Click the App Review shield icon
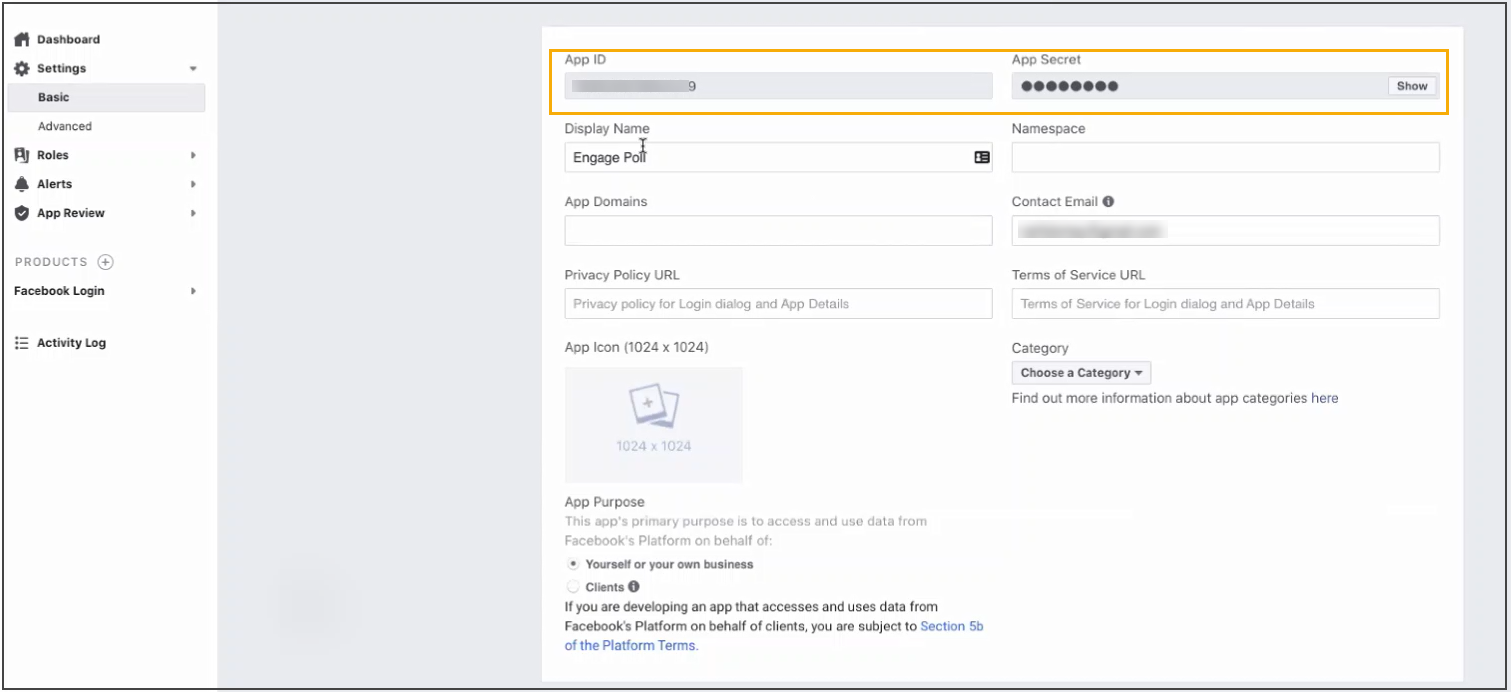This screenshot has height=692, width=1511. (x=22, y=213)
